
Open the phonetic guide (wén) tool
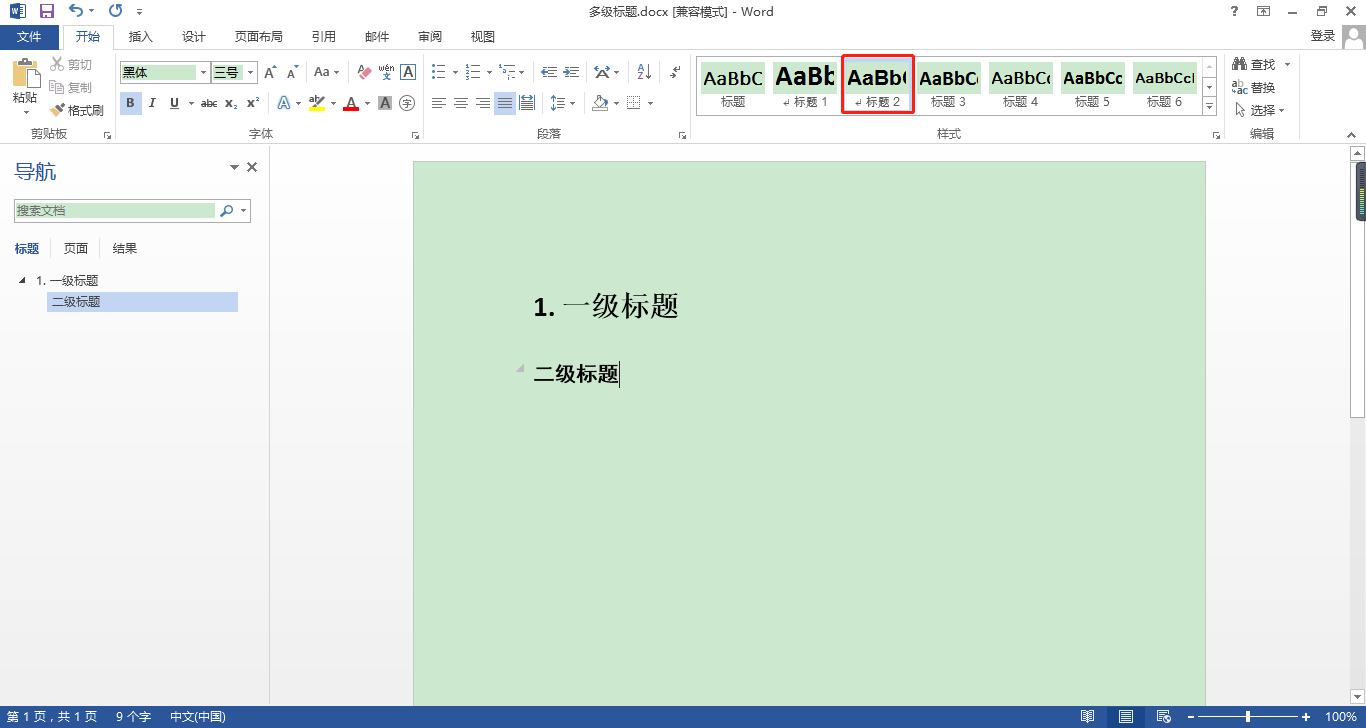pos(386,72)
